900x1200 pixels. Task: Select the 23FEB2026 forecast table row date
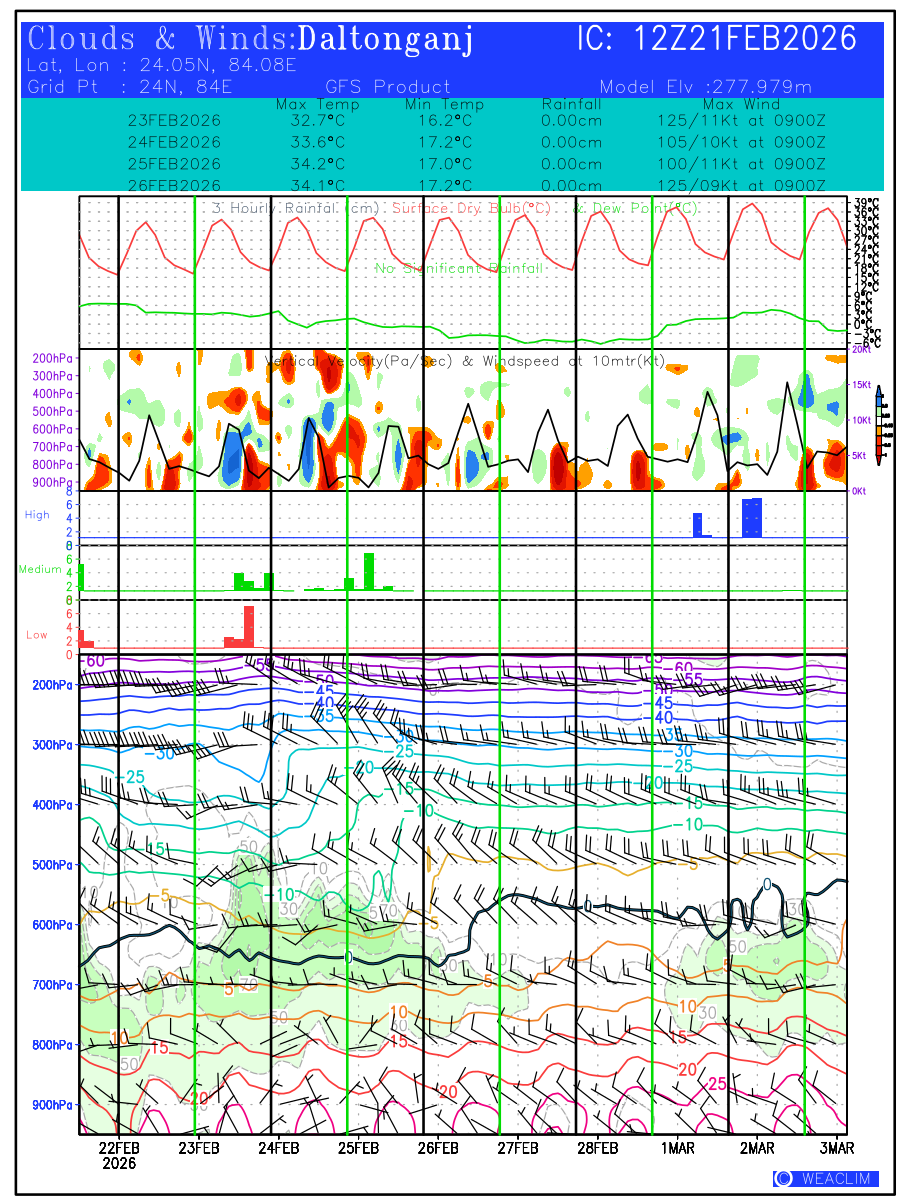tap(174, 120)
